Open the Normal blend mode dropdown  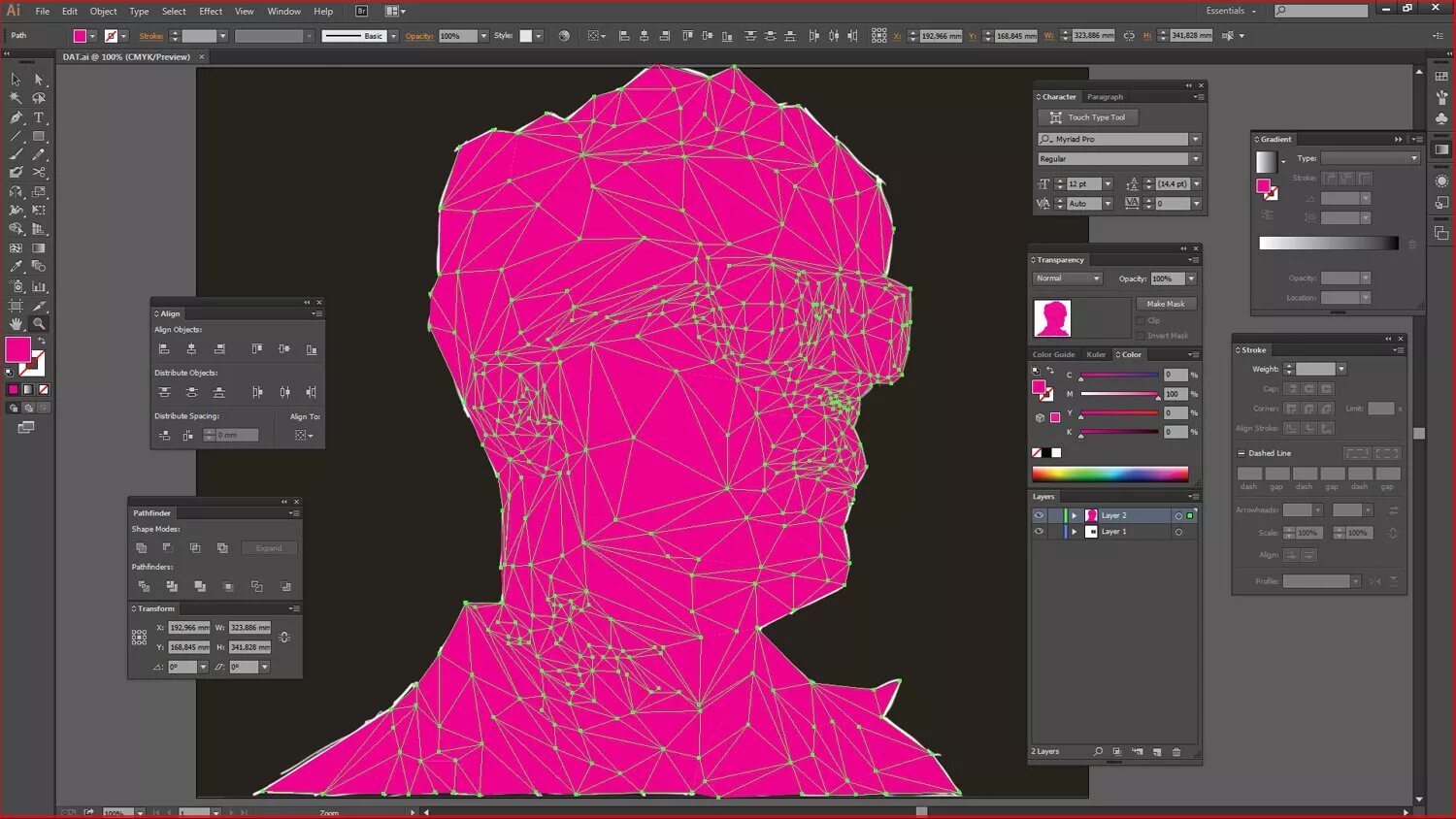(x=1066, y=278)
